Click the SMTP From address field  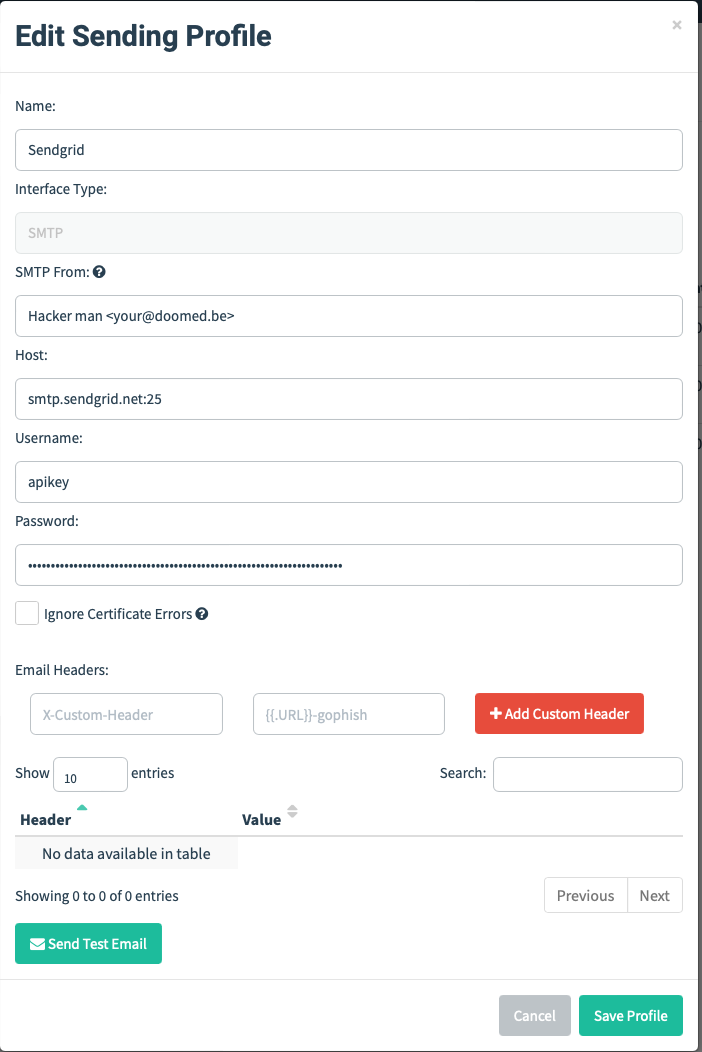coord(348,316)
